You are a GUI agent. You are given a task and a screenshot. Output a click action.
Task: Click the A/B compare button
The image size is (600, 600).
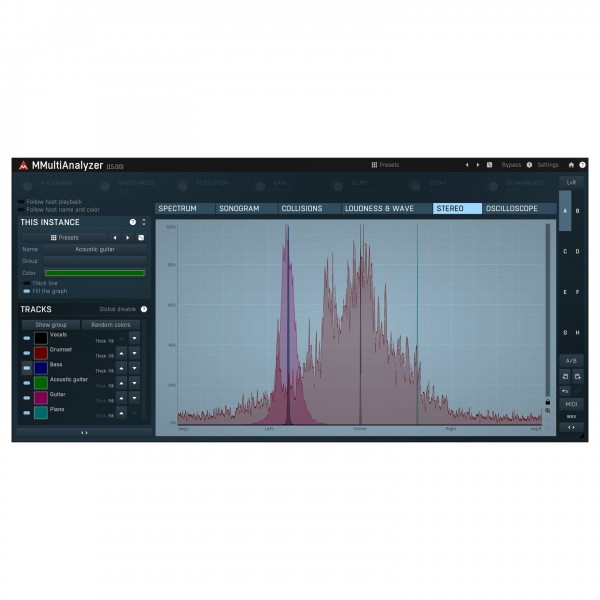pos(571,361)
